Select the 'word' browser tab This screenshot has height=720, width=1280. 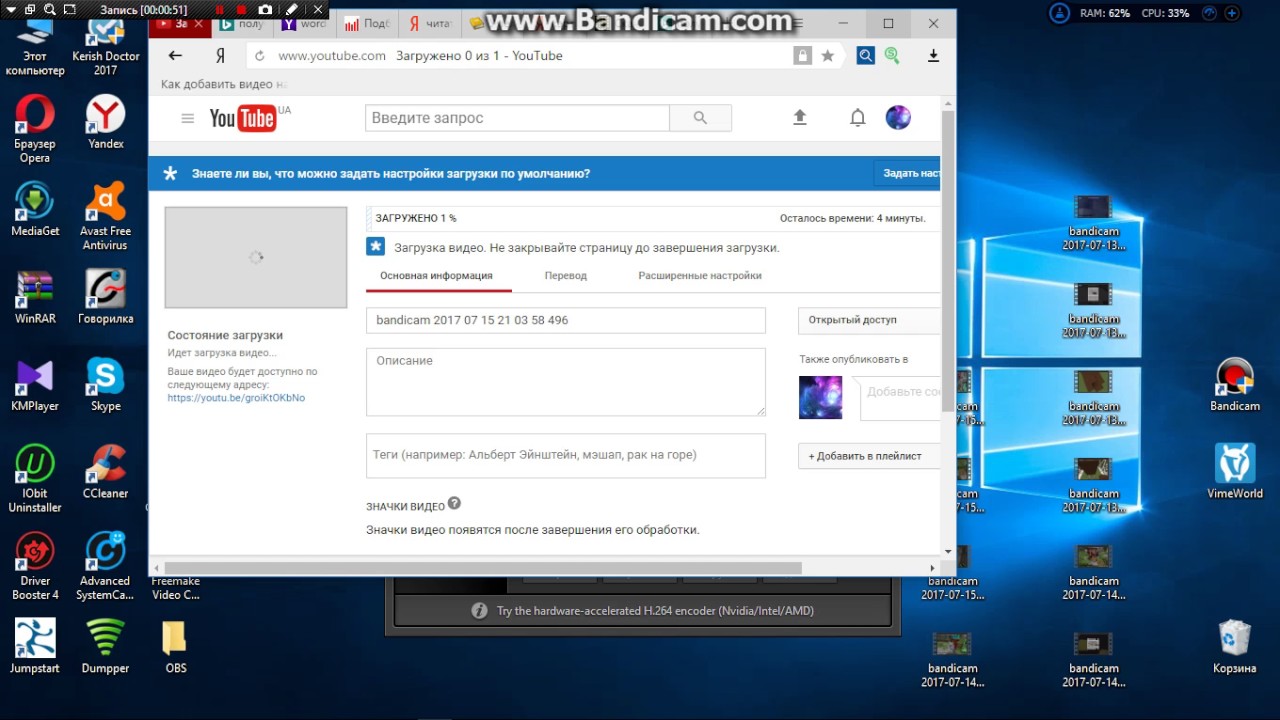[x=304, y=23]
